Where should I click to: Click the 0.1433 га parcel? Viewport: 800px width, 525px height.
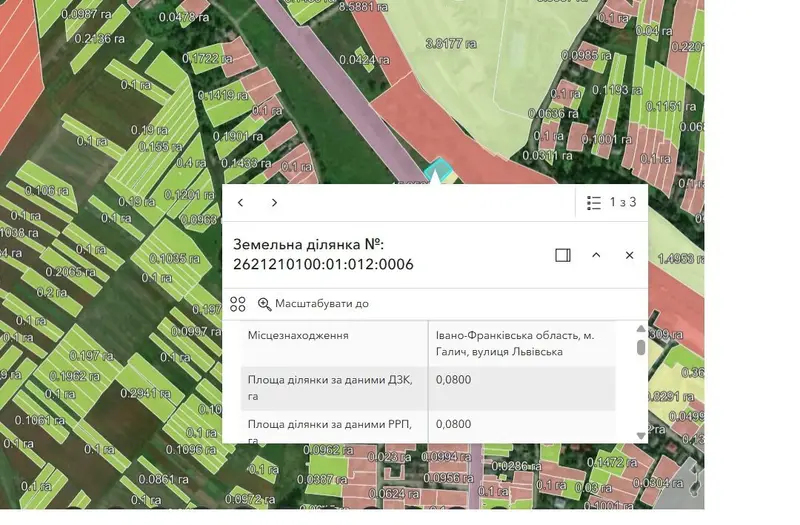click(x=246, y=163)
